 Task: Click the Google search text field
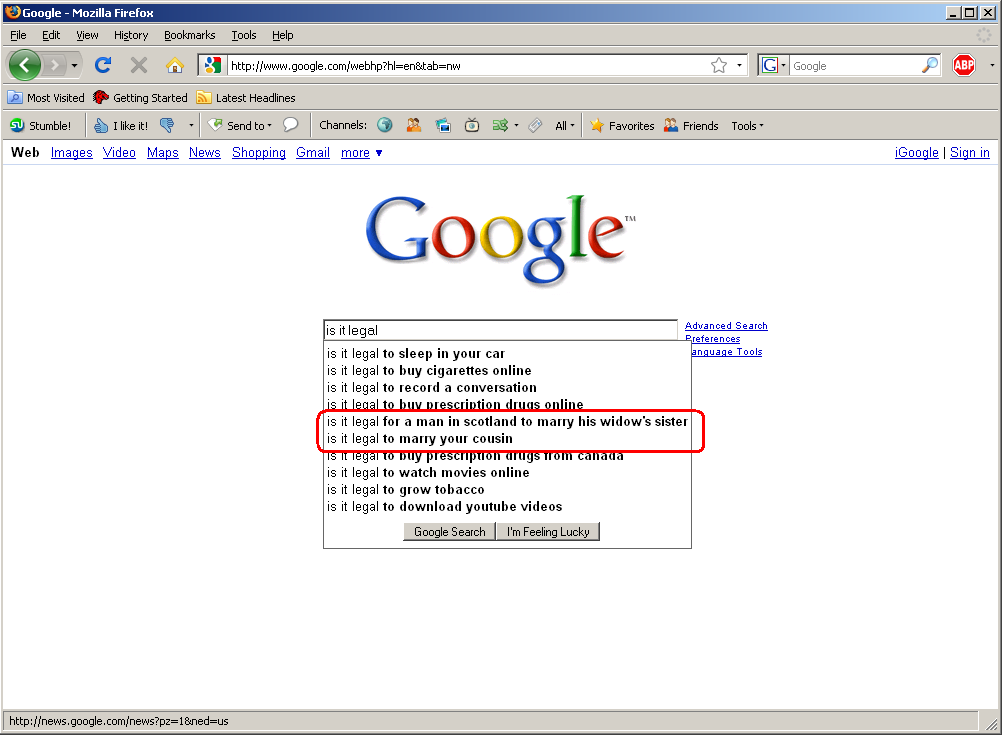click(x=500, y=330)
